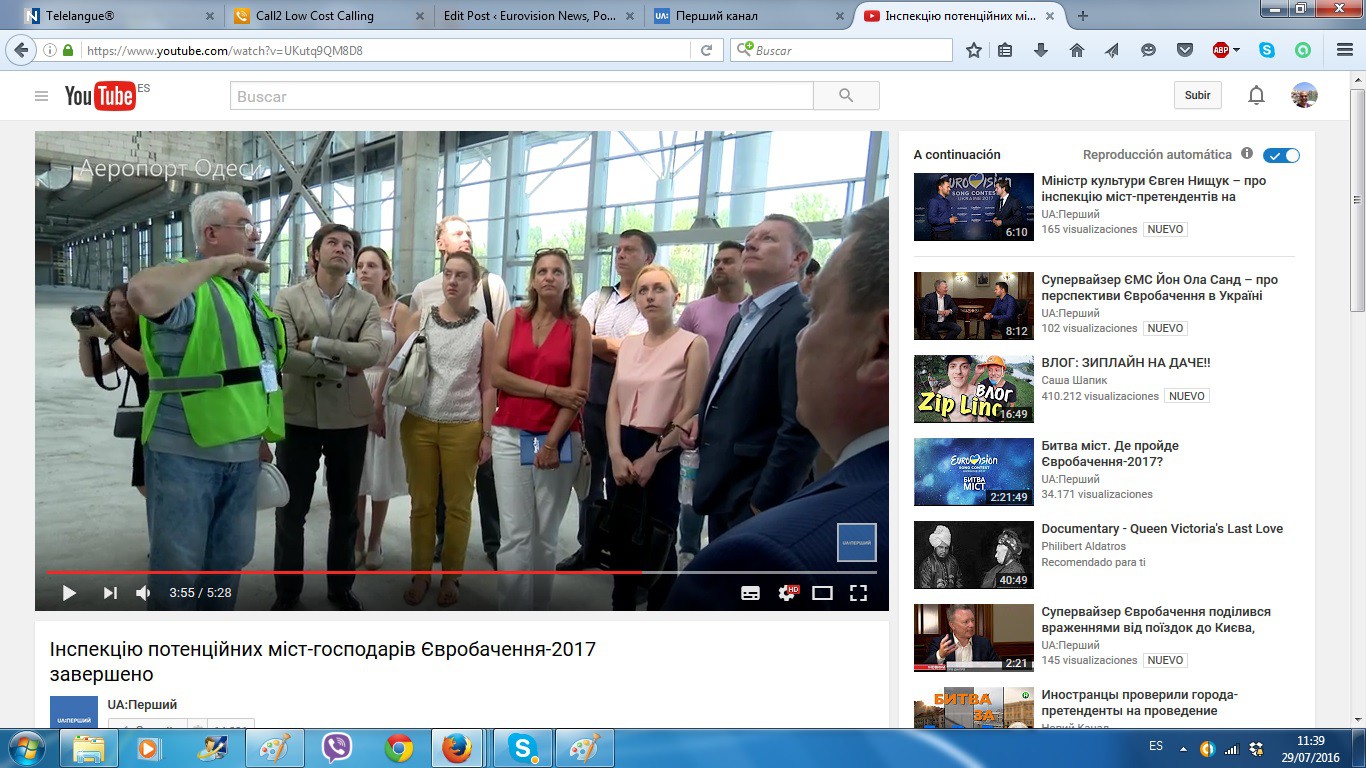Viewport: 1366px width, 768px height.
Task: Open Viber from the taskbar
Action: pos(337,748)
